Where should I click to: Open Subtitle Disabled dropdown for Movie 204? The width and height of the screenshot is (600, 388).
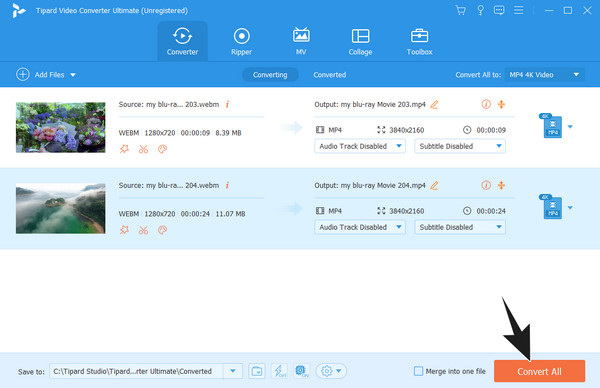point(460,227)
